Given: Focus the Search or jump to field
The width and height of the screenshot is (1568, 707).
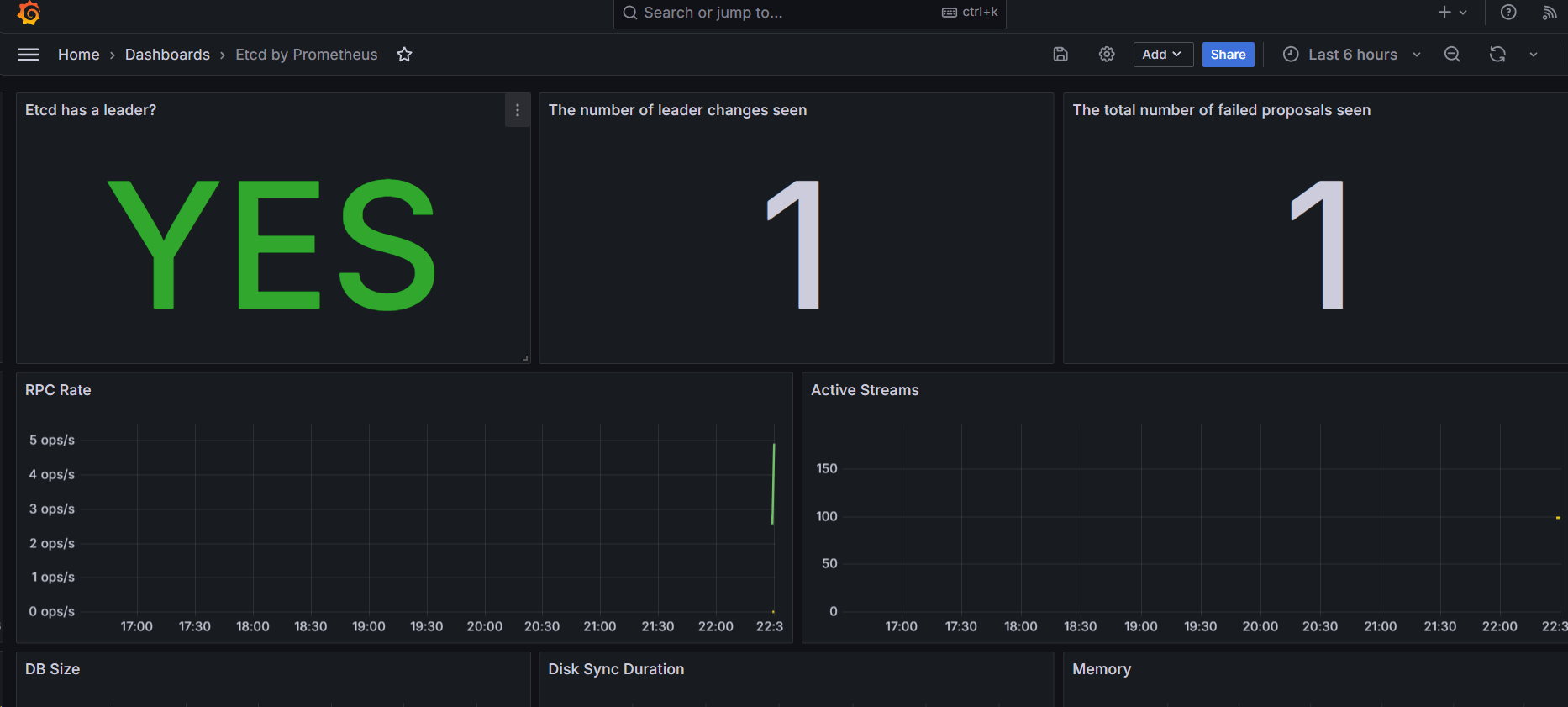Looking at the screenshot, I should 810,13.
